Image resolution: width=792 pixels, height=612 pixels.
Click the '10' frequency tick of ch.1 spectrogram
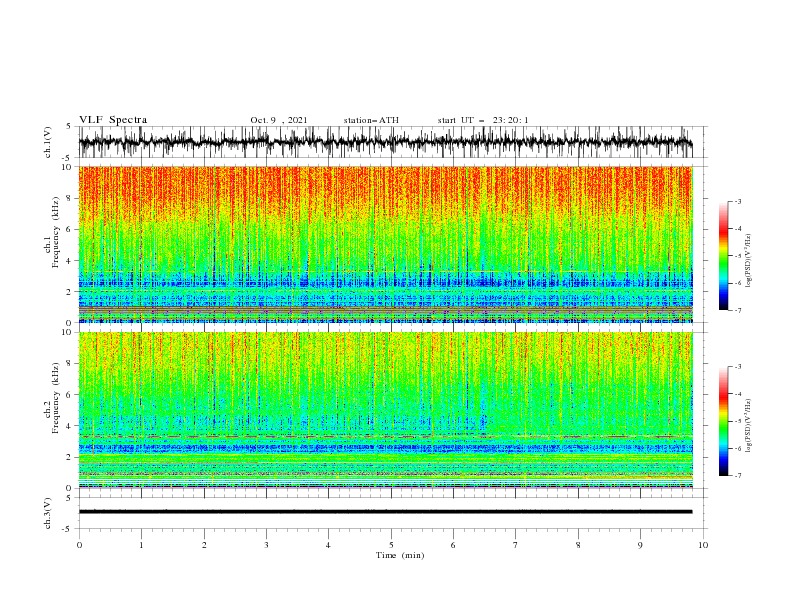pos(68,167)
